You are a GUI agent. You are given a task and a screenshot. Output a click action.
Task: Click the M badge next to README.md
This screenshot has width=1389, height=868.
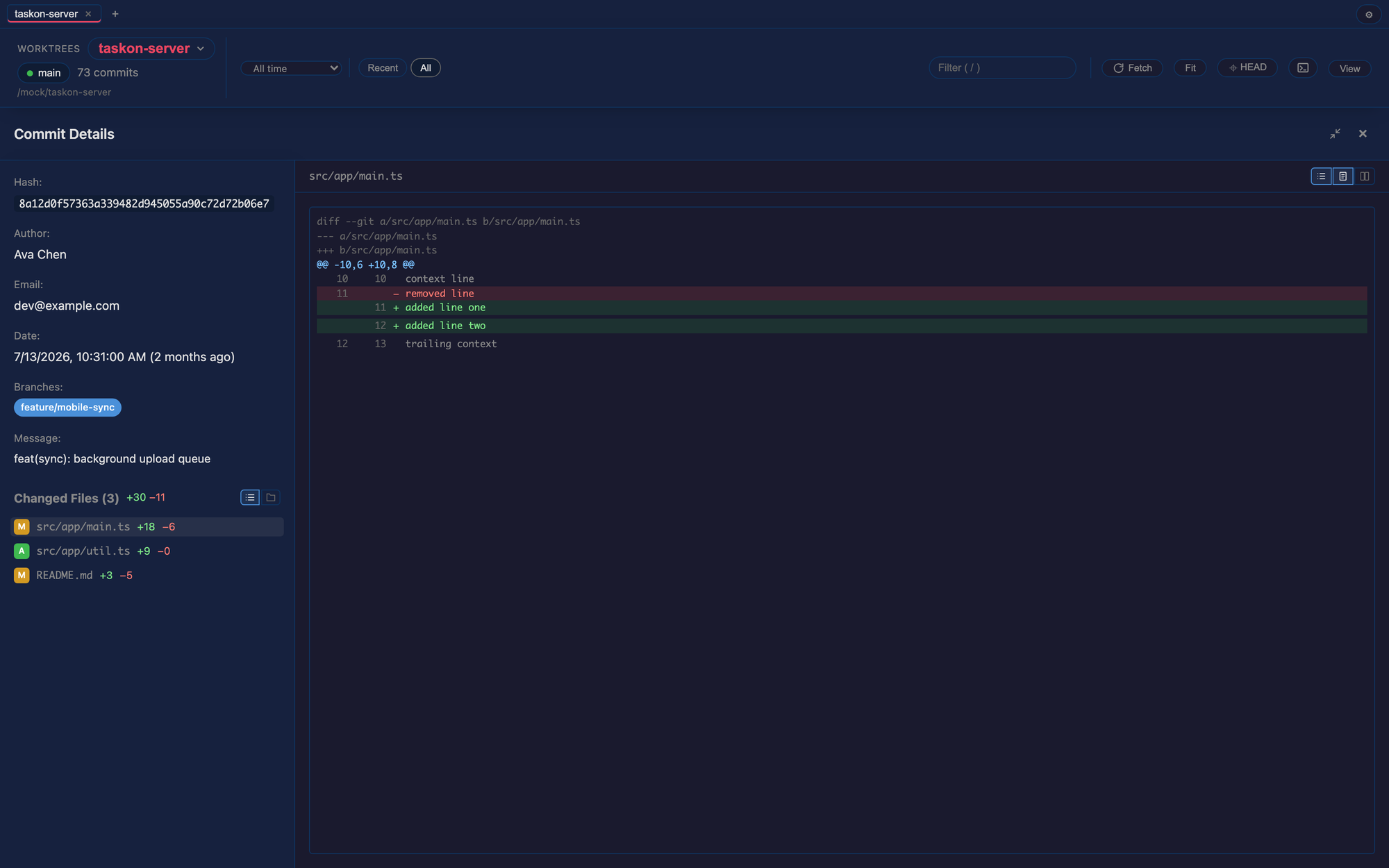(22, 575)
